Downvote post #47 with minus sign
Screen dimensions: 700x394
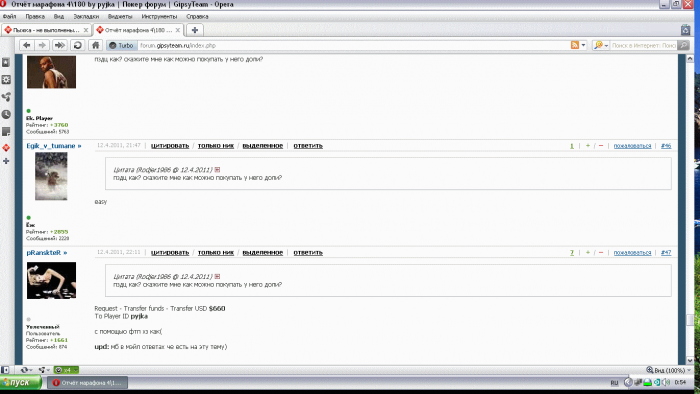point(601,252)
